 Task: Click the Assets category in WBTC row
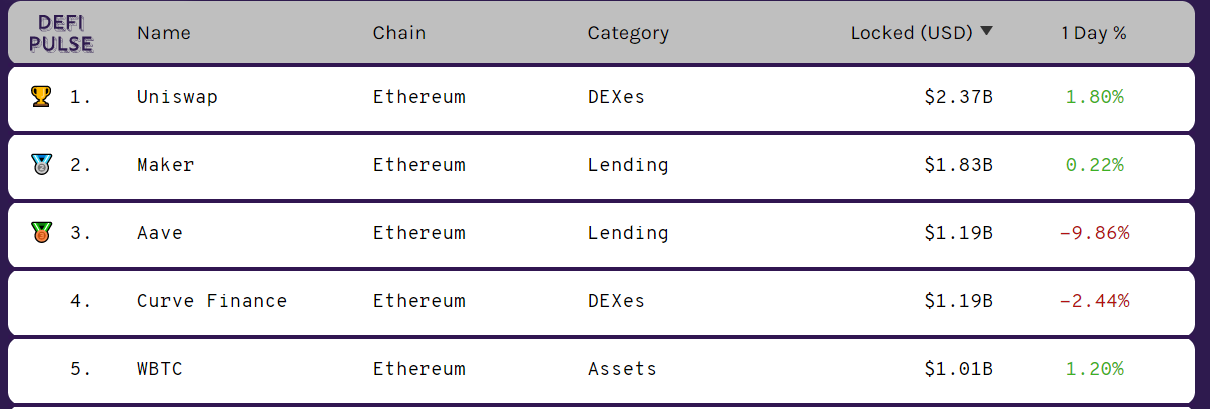tap(622, 369)
